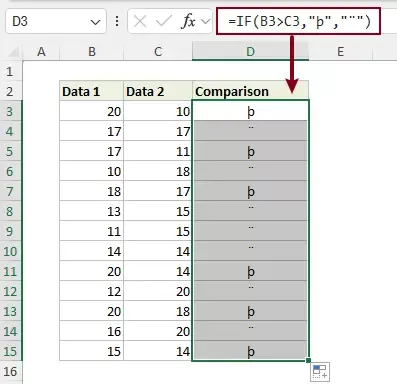
Task: Select column A header
Action: [41, 52]
